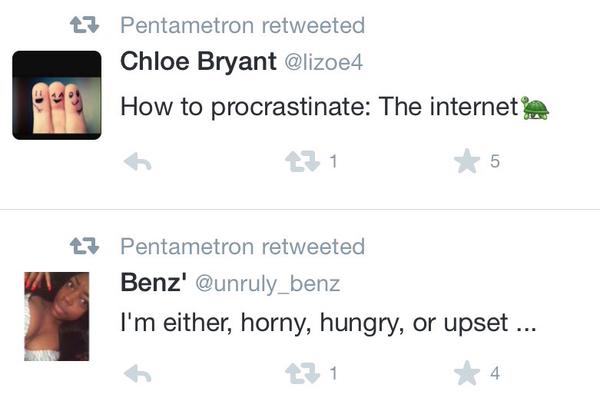The image size is (600, 401).
Task: Click favorite count 5 on Chloe's tweet
Action: click(x=494, y=163)
